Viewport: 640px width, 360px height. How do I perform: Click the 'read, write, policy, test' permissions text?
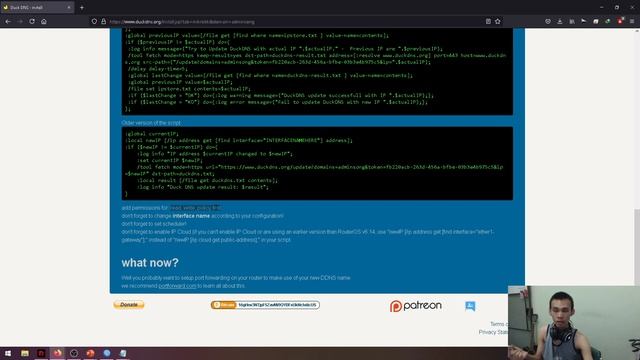point(196,208)
